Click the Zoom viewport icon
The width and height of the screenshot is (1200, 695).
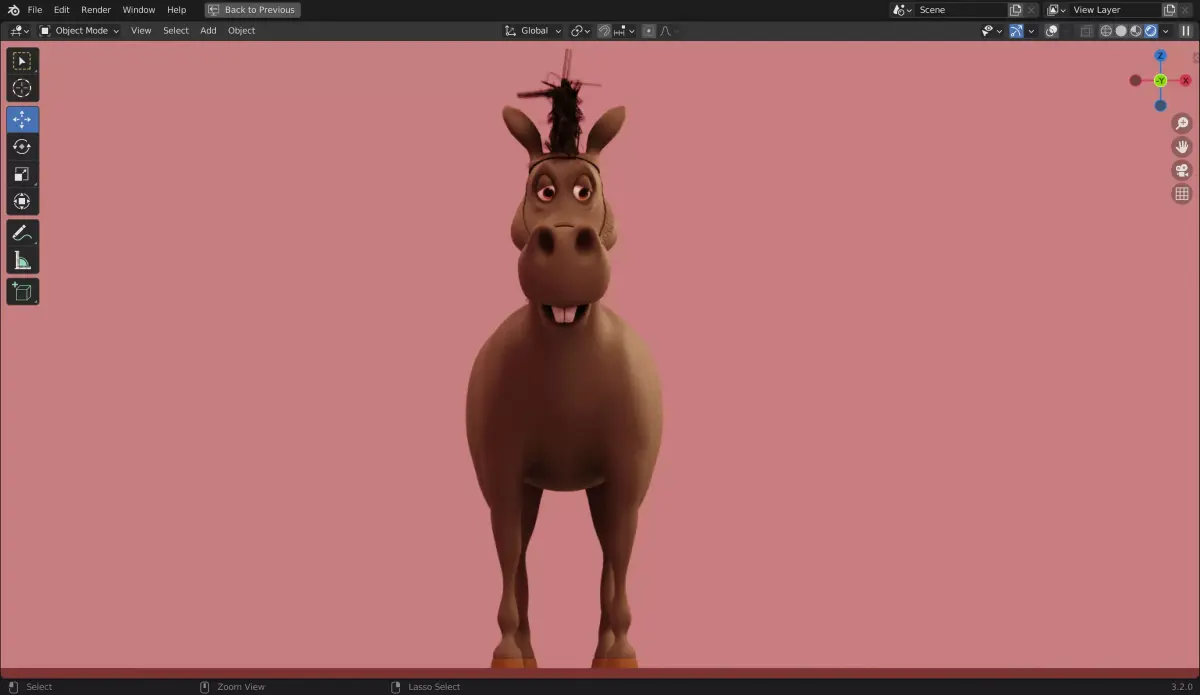point(1182,124)
